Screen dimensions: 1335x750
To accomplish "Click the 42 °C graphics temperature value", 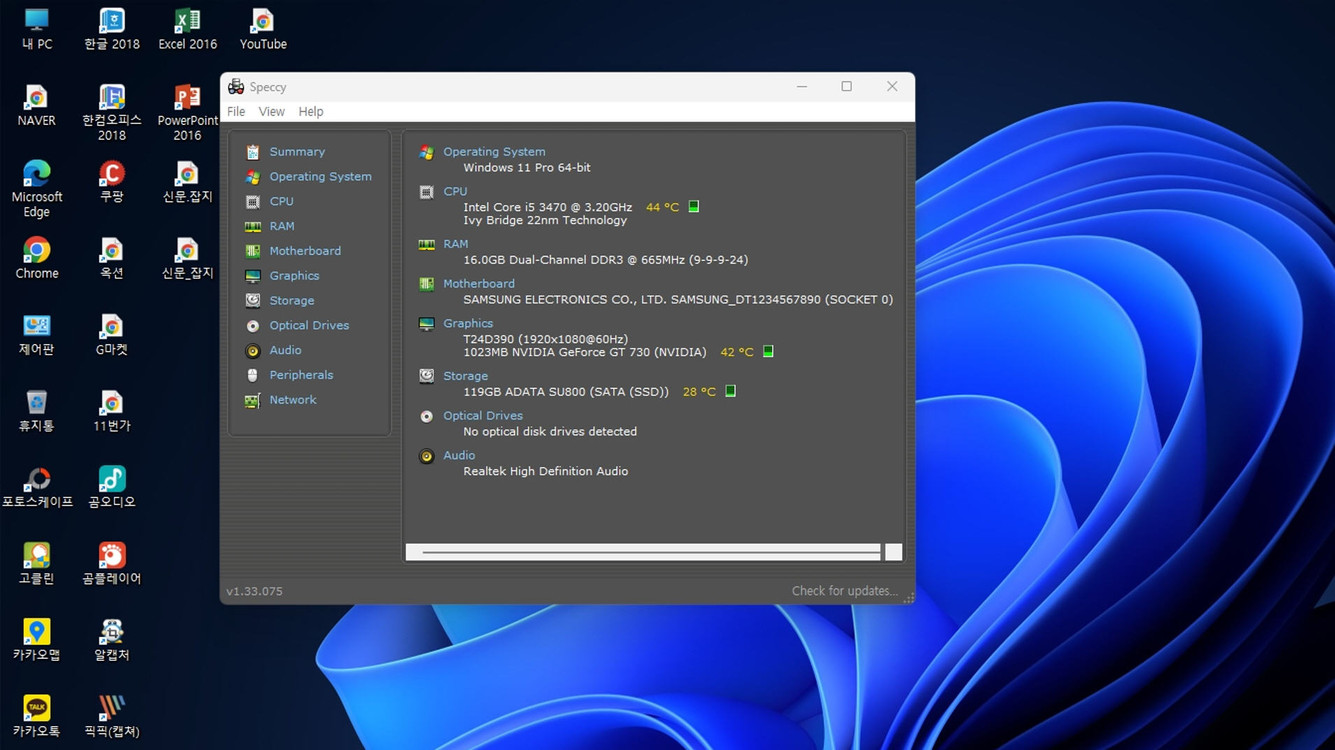I will 737,352.
